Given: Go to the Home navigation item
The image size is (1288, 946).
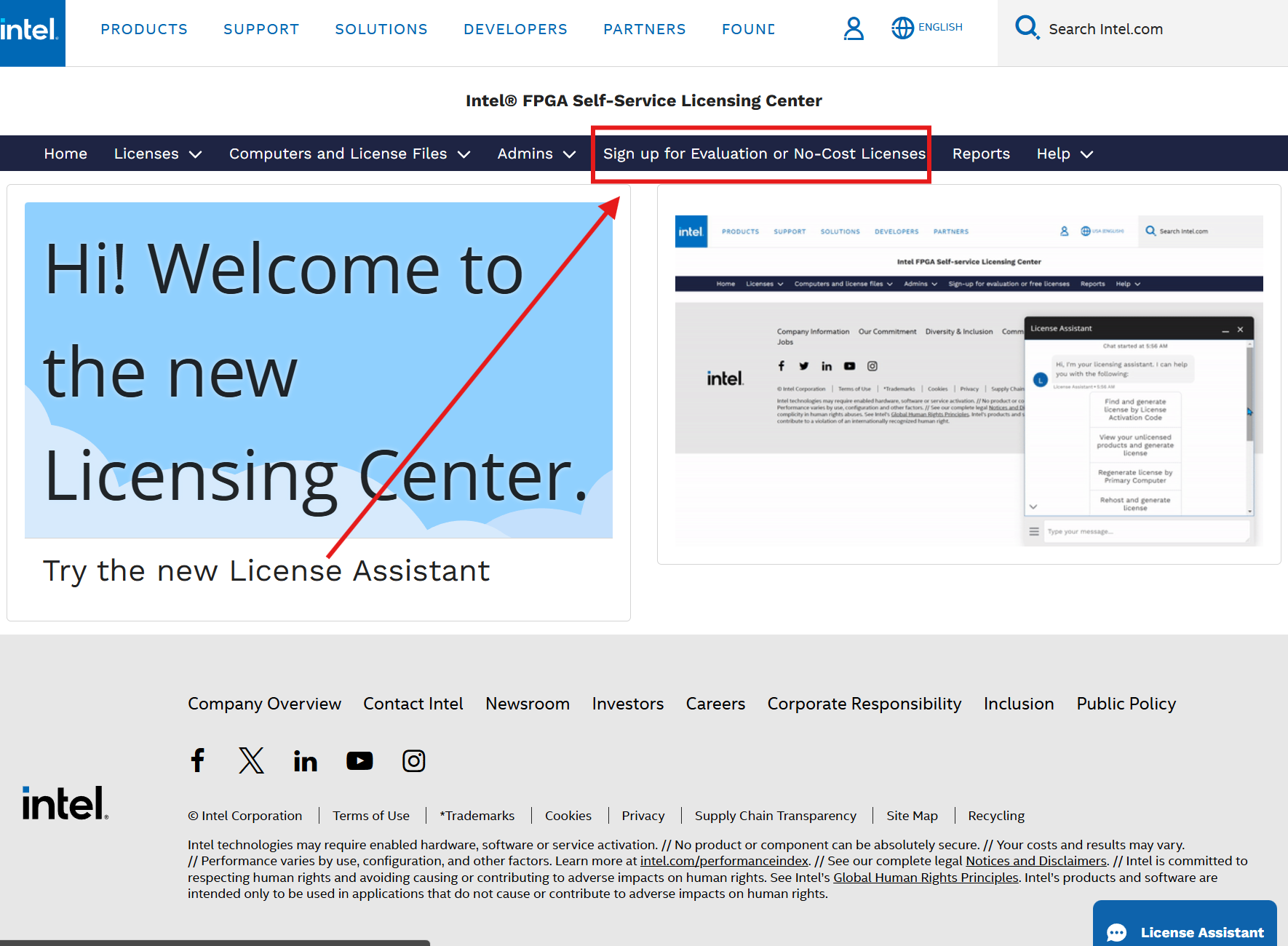Looking at the screenshot, I should coord(65,154).
